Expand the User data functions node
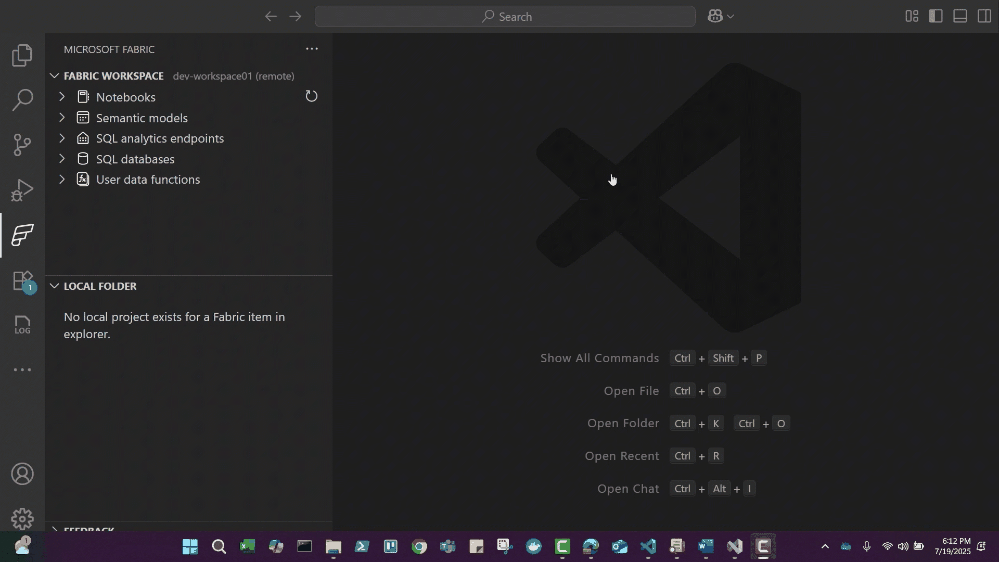The width and height of the screenshot is (999, 562). (62, 180)
